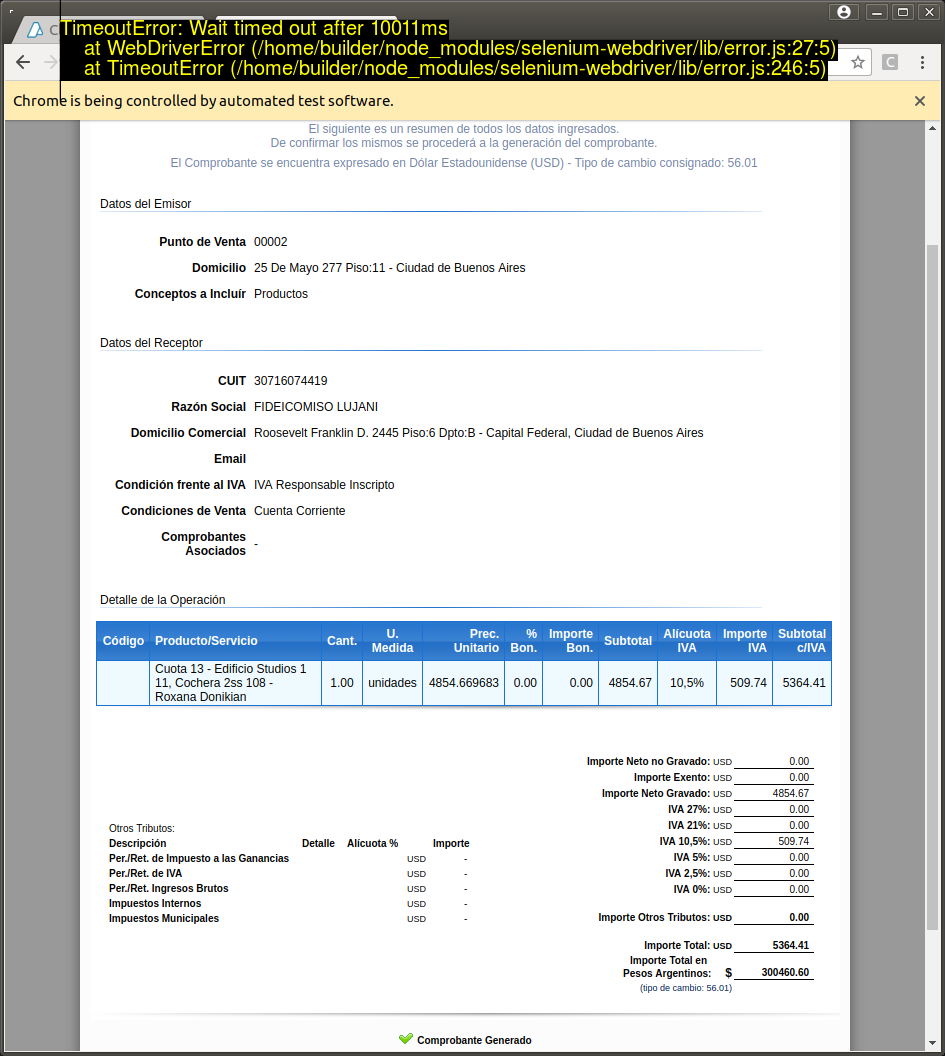945x1056 pixels.
Task: Click the "Detalle de la Operación" heading
Action: tap(162, 600)
